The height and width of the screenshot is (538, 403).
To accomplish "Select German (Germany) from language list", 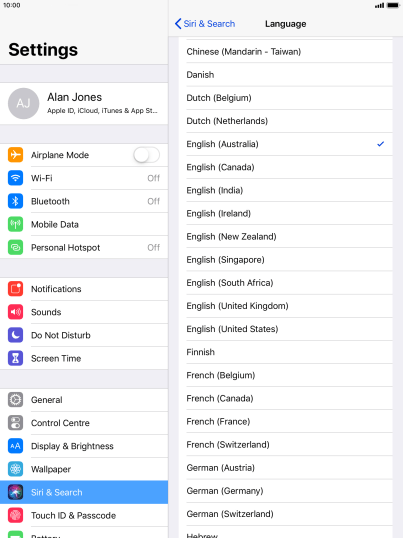I will point(285,491).
